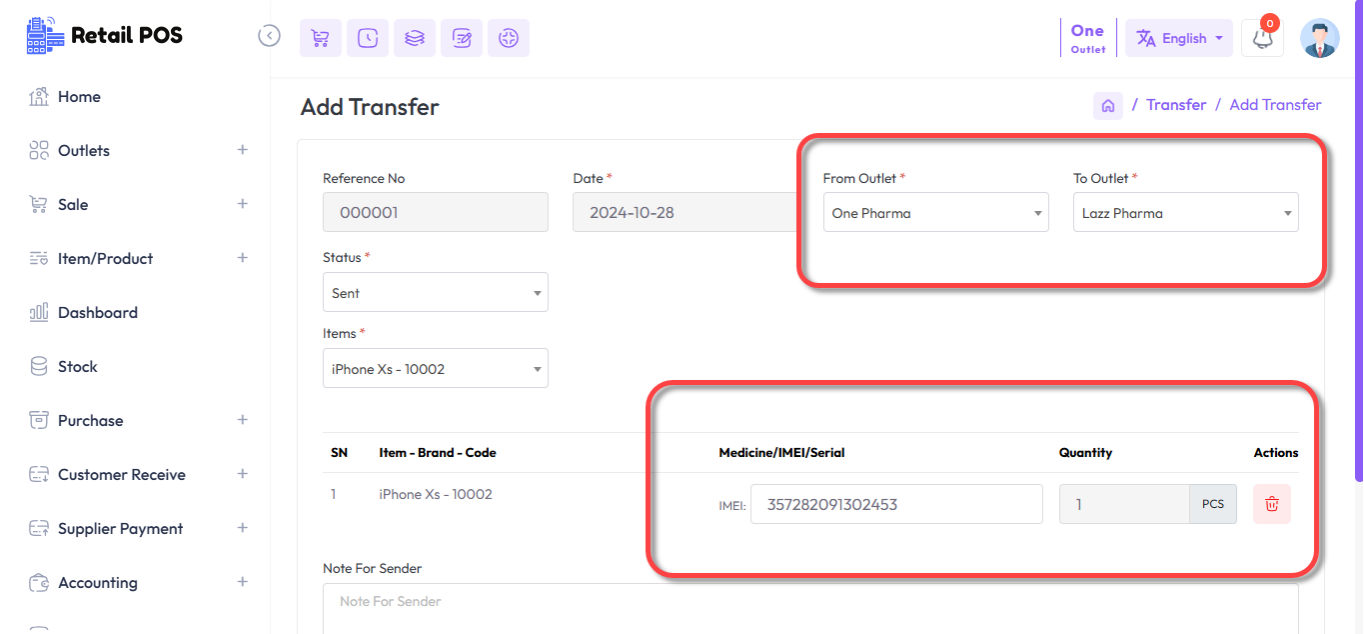The height and width of the screenshot is (634, 1364).
Task: Expand the Sale sidebar section
Action: pyautogui.click(x=70, y=204)
